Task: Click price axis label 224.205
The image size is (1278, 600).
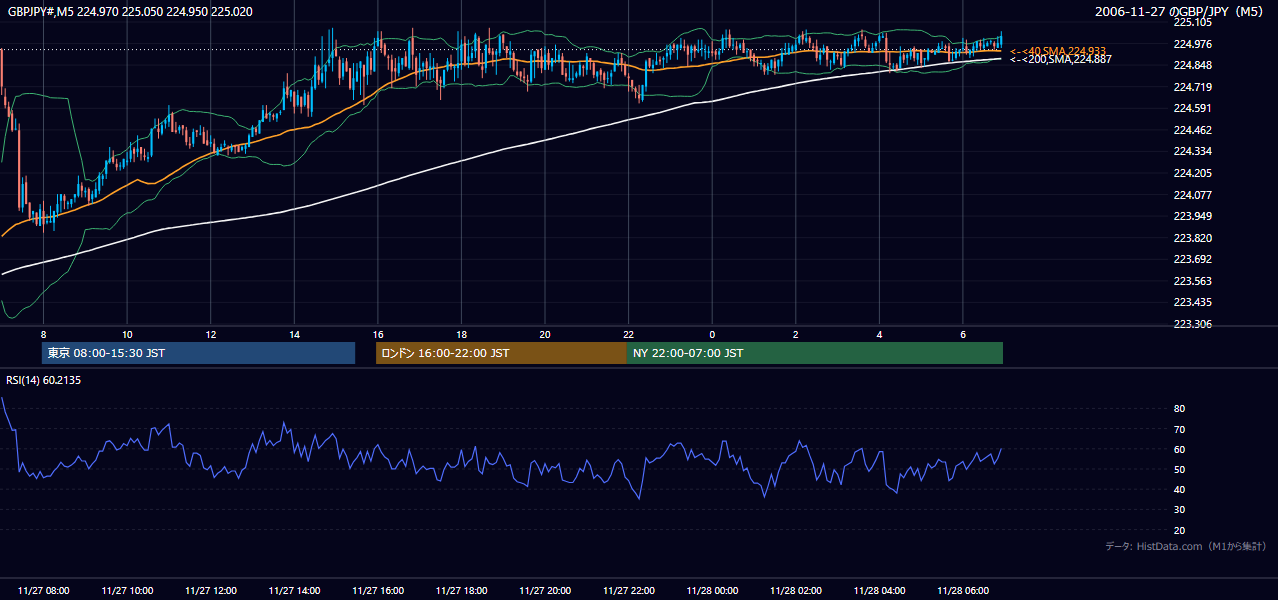Action: click(1192, 173)
